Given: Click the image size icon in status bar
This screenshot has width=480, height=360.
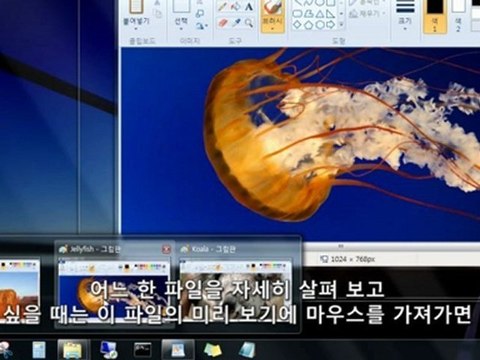Looking at the screenshot, I should click(324, 259).
